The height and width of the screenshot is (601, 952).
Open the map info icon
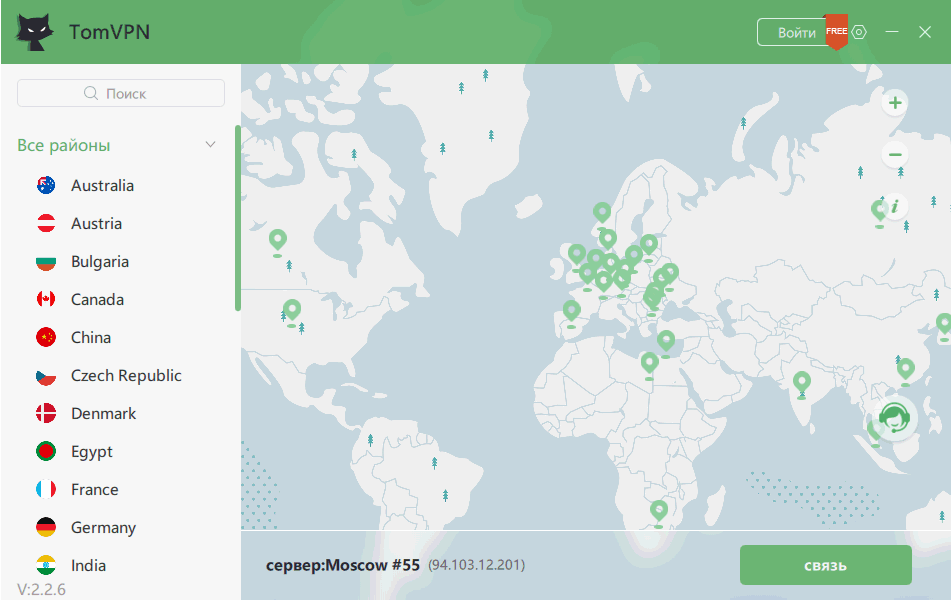(895, 206)
